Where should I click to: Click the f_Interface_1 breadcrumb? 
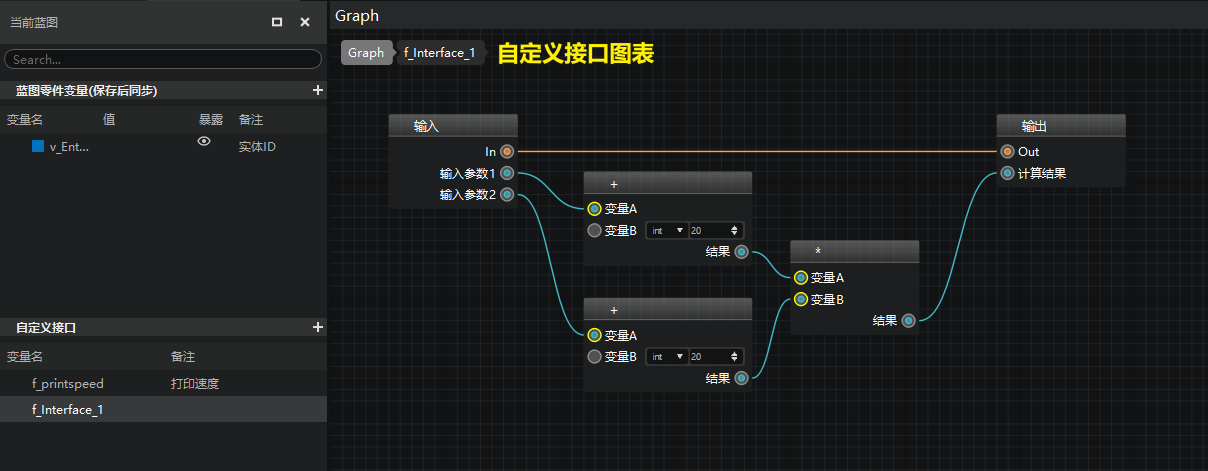click(440, 53)
